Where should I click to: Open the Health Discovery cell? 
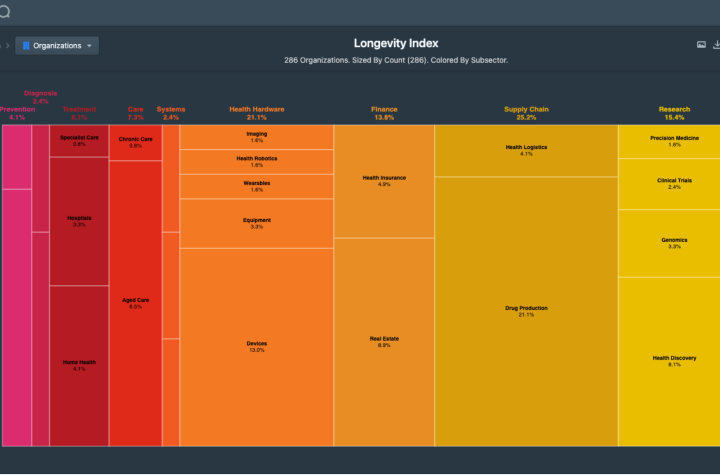[x=674, y=361]
